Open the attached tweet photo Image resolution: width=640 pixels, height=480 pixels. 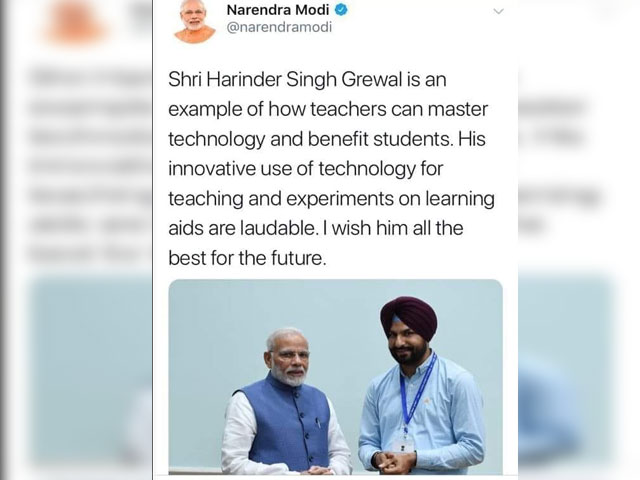[x=336, y=377]
